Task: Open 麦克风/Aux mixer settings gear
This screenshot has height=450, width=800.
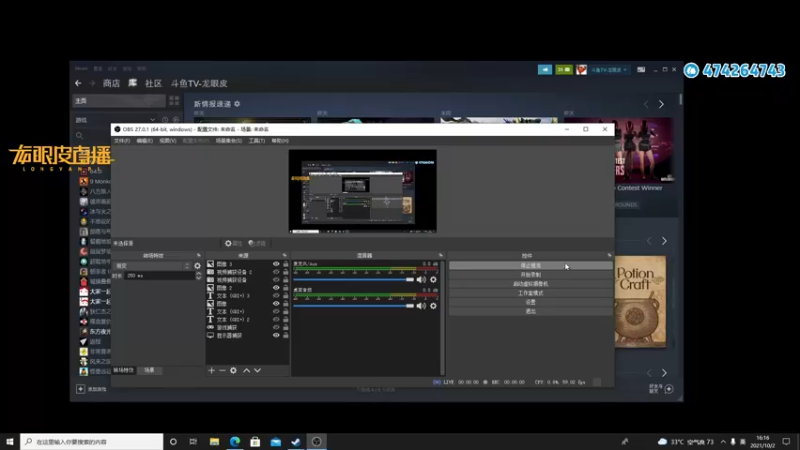Action: coord(433,280)
